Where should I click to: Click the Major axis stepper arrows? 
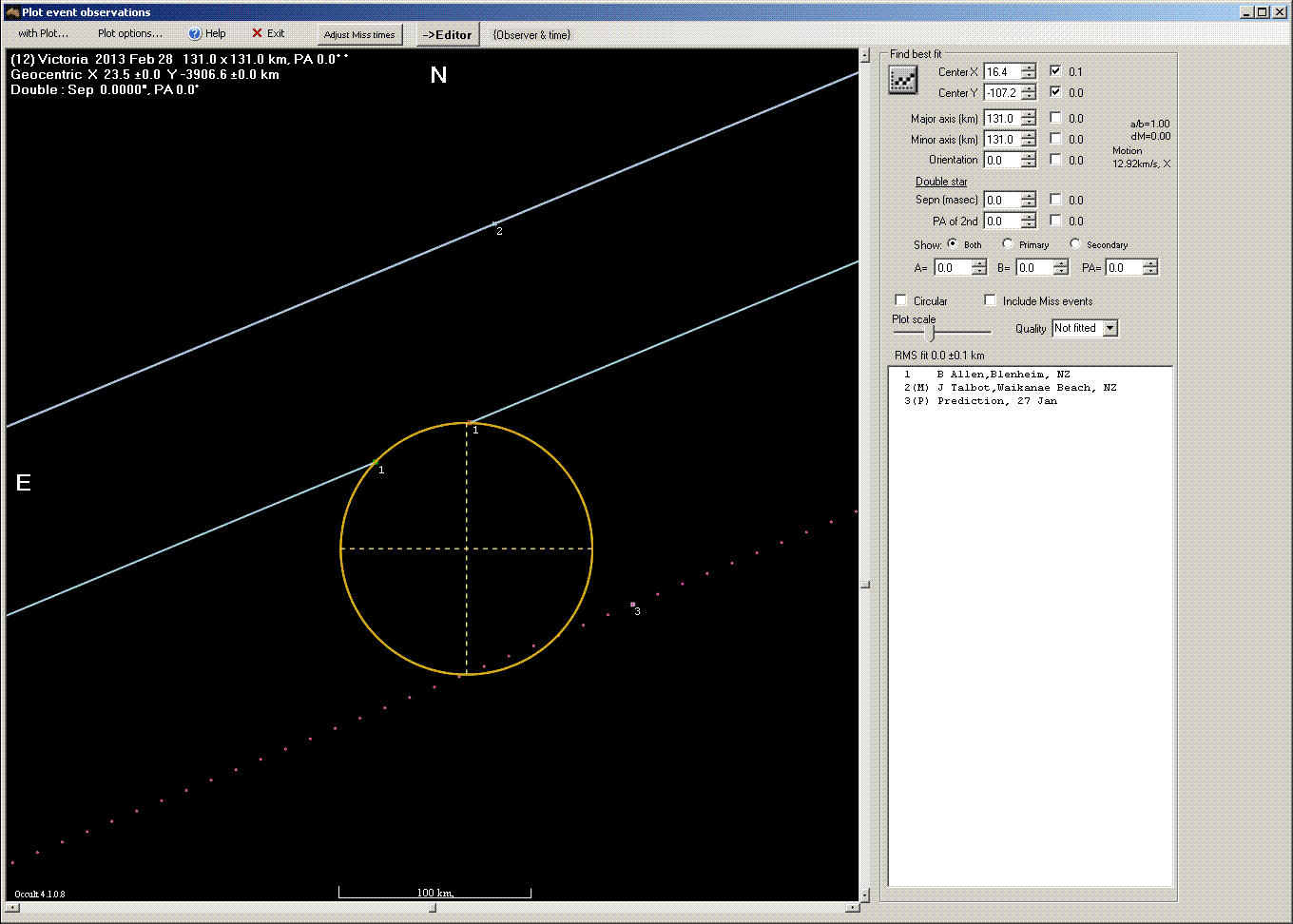tap(1028, 119)
